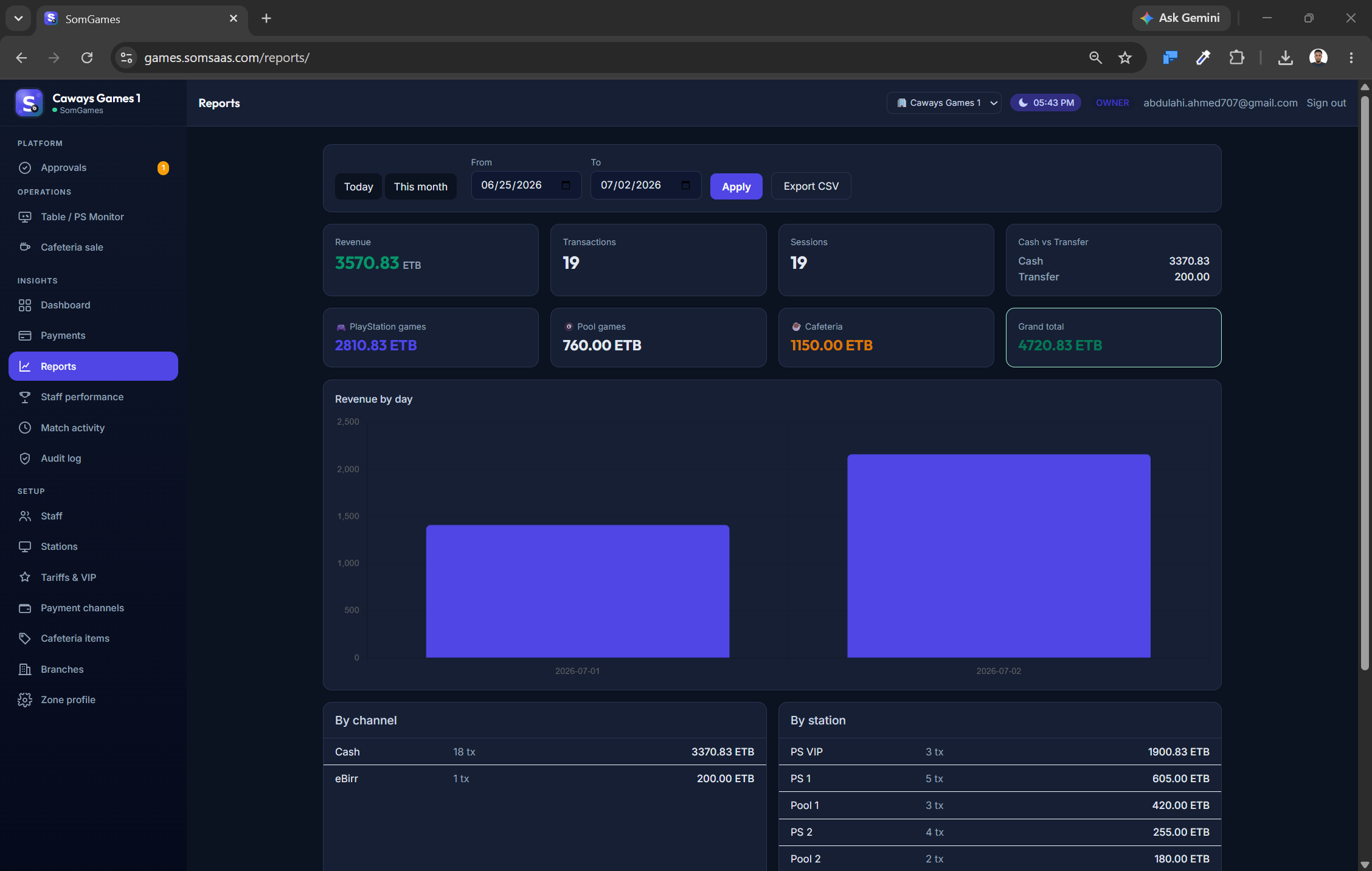Click the To date field 07/02/2026
1372x871 pixels.
[x=646, y=186]
